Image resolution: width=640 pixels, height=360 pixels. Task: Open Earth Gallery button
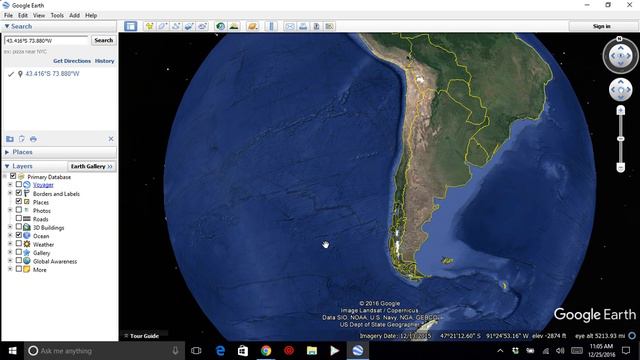click(91, 167)
